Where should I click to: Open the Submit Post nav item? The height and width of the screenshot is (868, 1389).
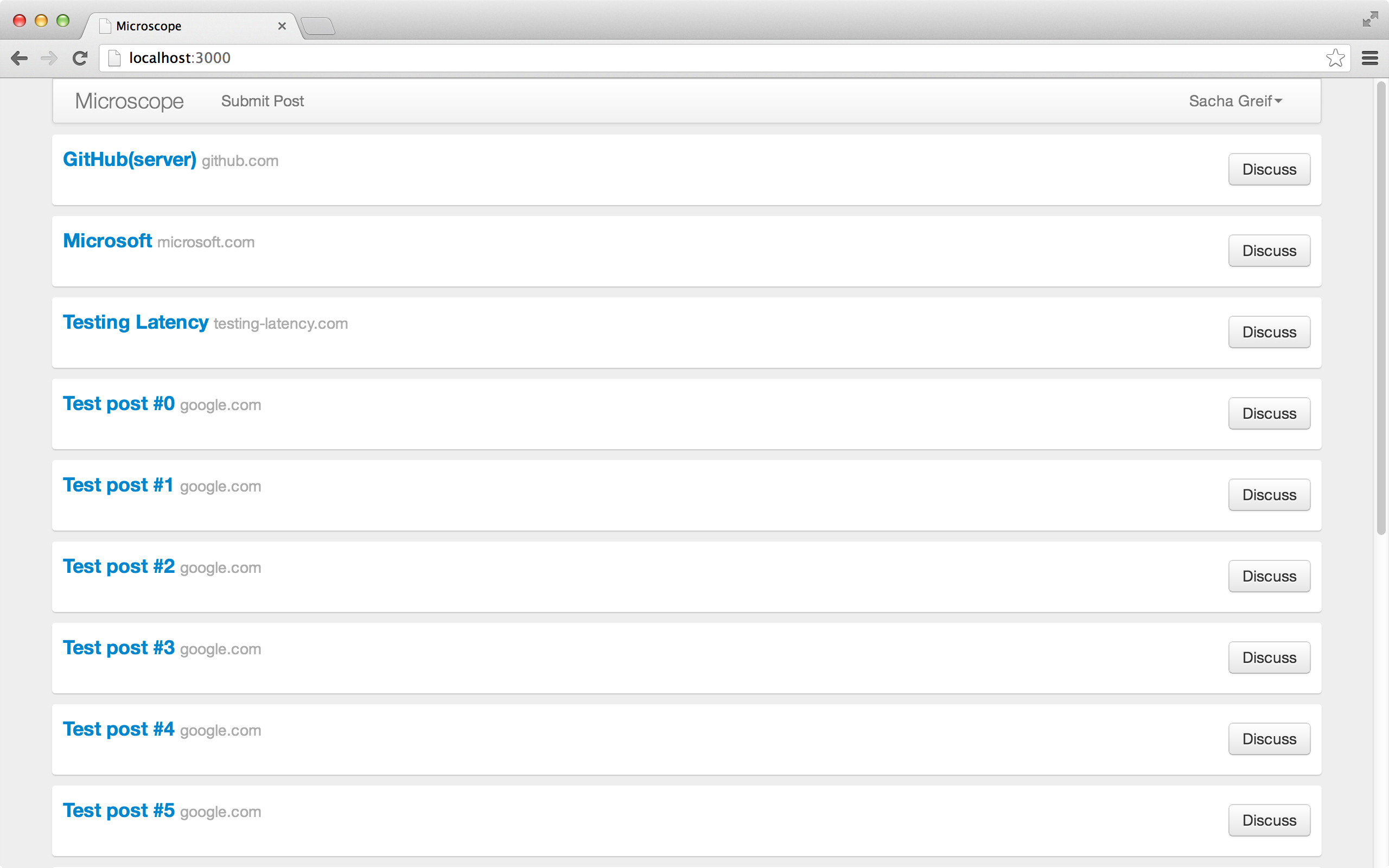tap(262, 101)
